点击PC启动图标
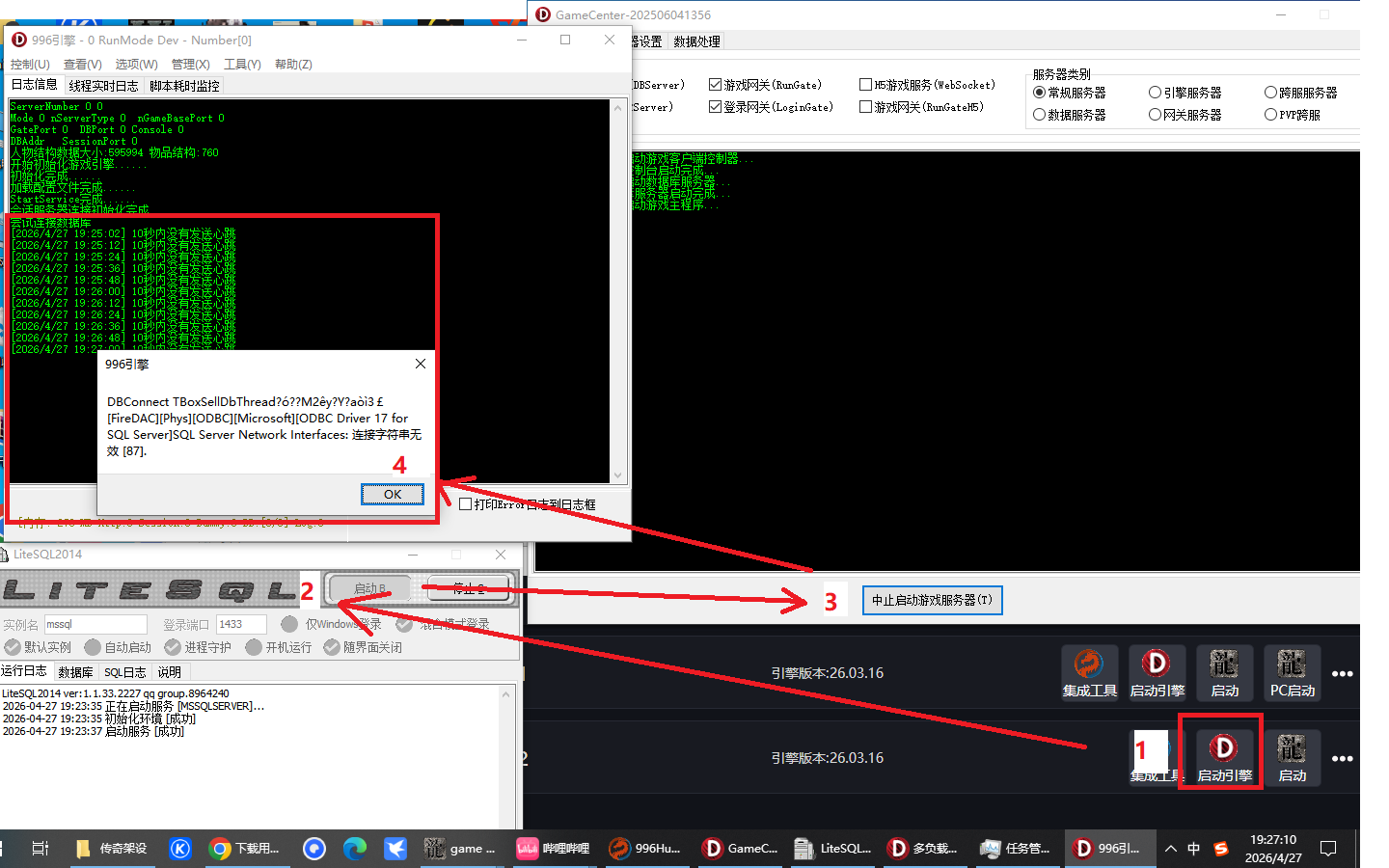The image size is (1389, 868). (x=1292, y=672)
